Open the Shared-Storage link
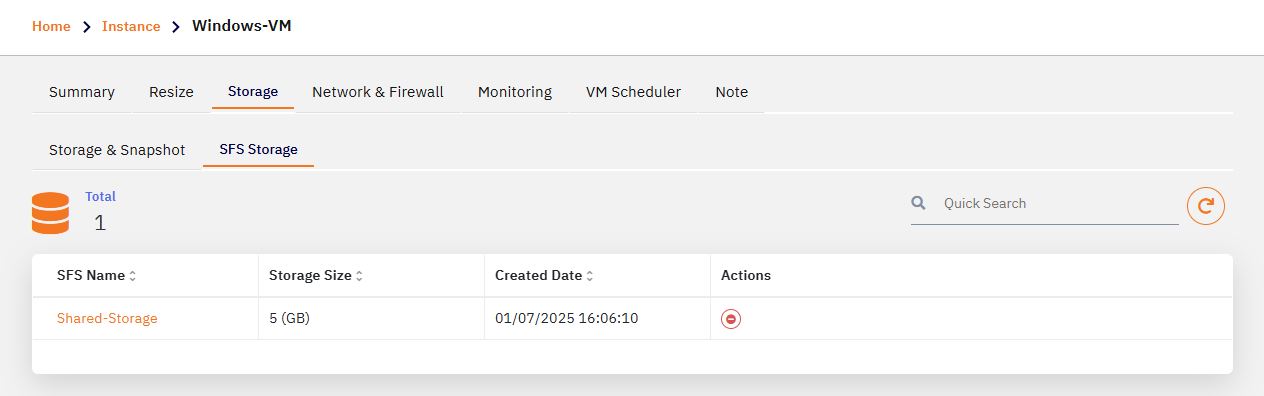1264x396 pixels. click(x=107, y=319)
